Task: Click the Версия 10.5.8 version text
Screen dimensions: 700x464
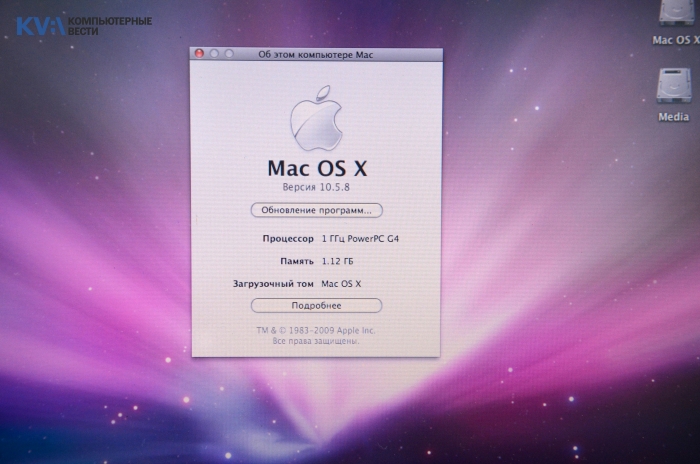Action: click(x=316, y=187)
